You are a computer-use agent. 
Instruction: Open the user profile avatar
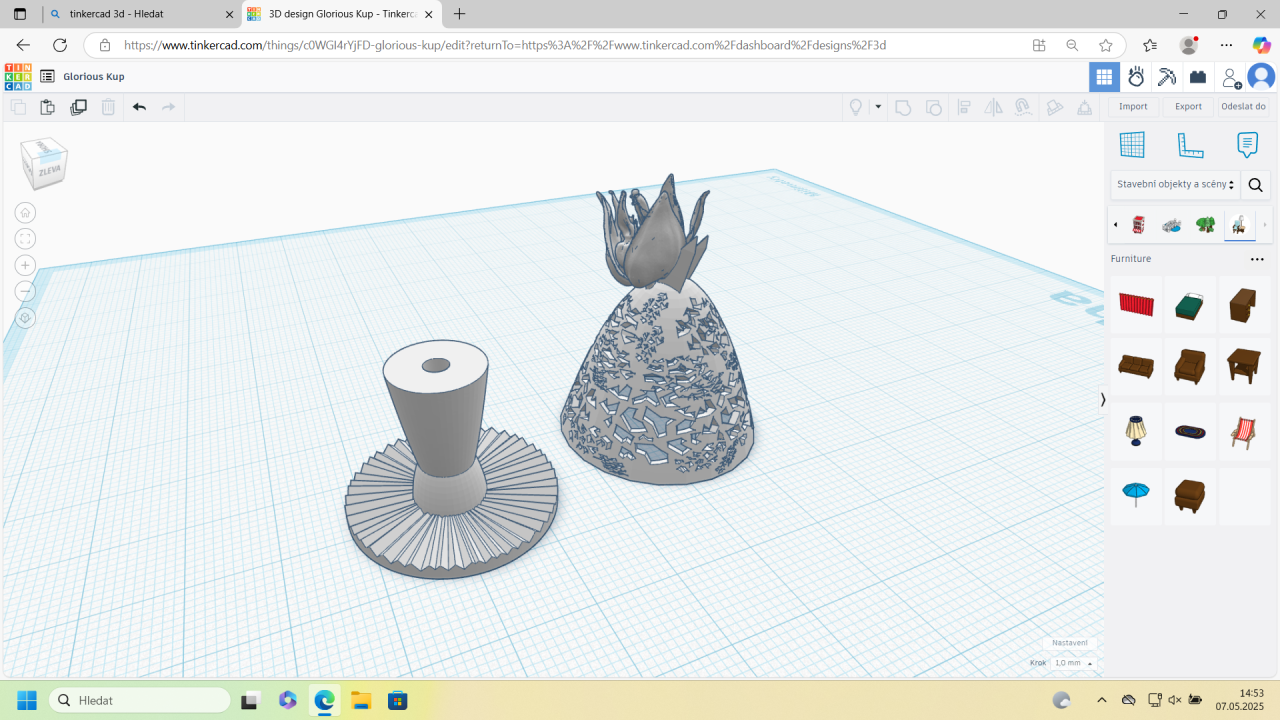pyautogui.click(x=1261, y=76)
